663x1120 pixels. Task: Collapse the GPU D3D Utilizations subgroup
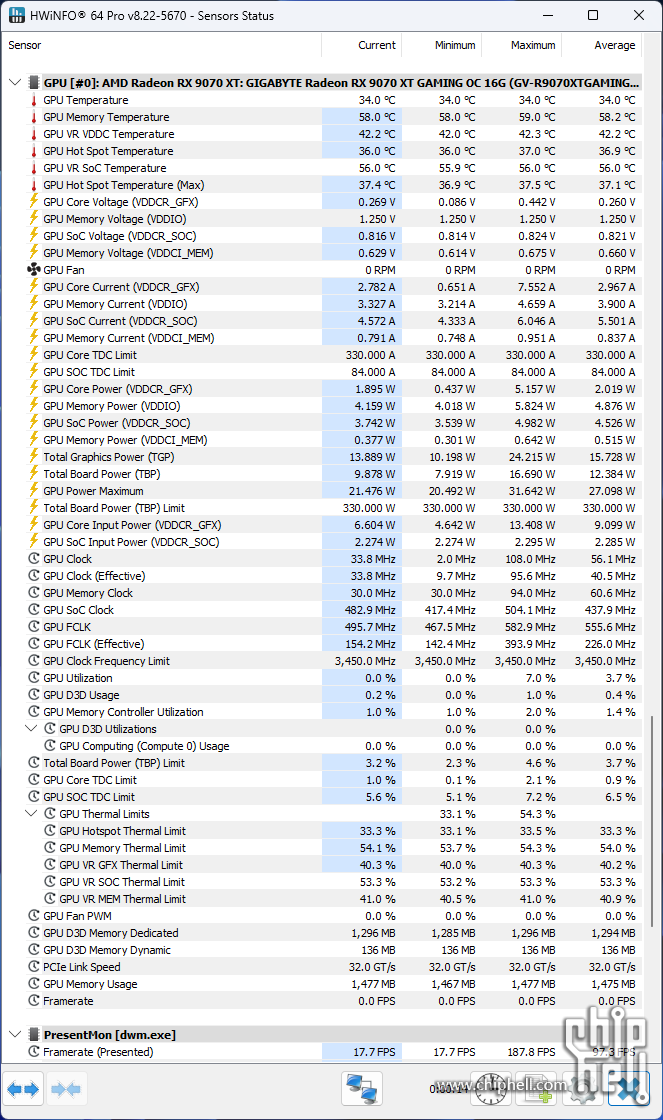(x=31, y=729)
